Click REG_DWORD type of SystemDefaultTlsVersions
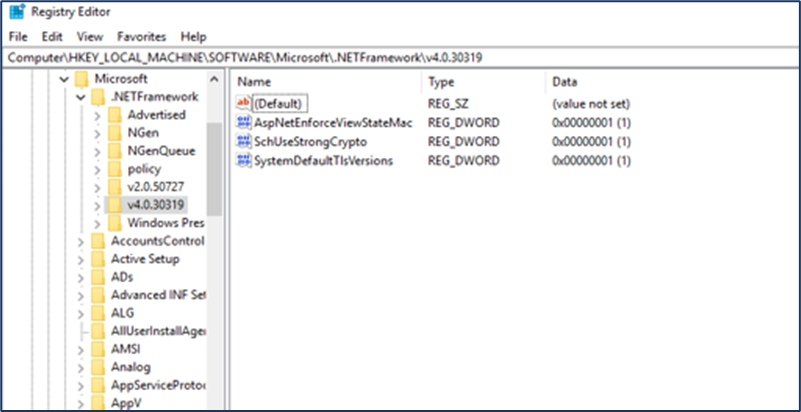 [x=464, y=161]
